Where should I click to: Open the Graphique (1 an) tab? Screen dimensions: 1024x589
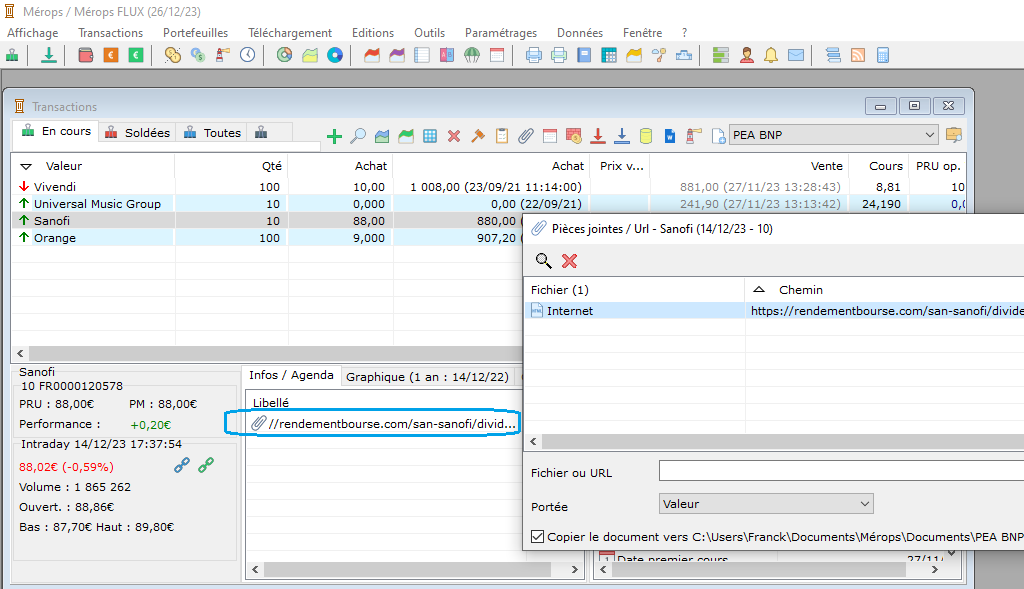click(427, 377)
